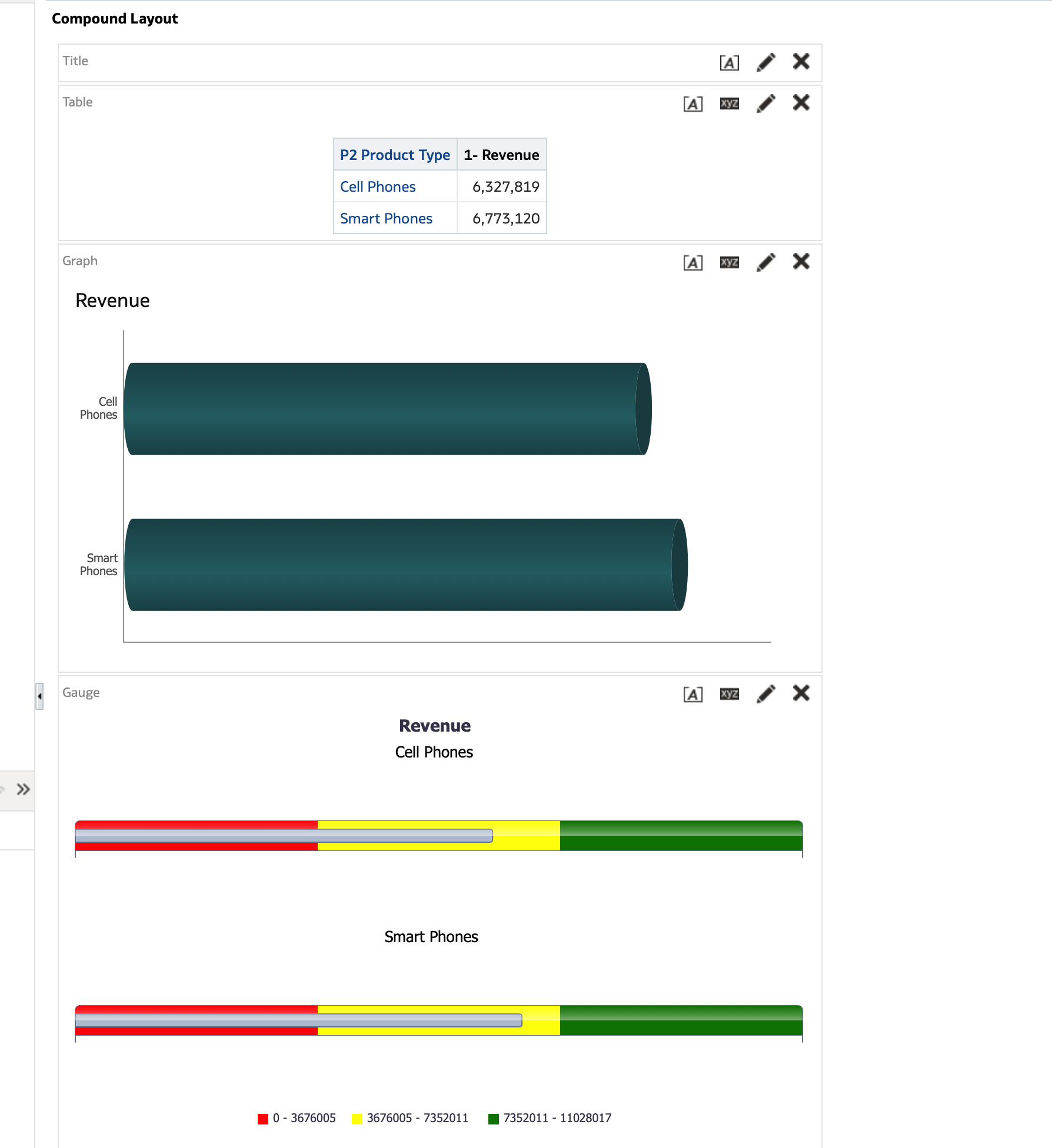Click green legend swatch 7352011 - 11028017
Viewport: 1052px width, 1148px height.
[x=494, y=1119]
